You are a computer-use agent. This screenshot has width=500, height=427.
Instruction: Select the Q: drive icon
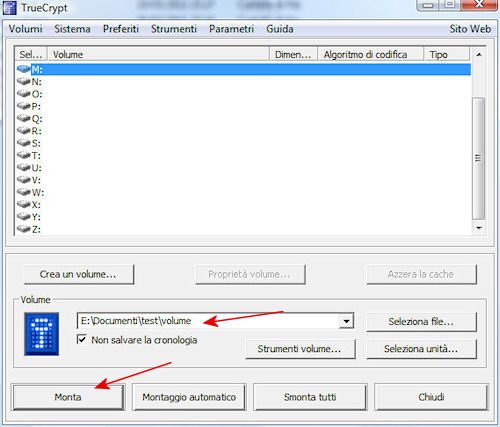[x=23, y=118]
